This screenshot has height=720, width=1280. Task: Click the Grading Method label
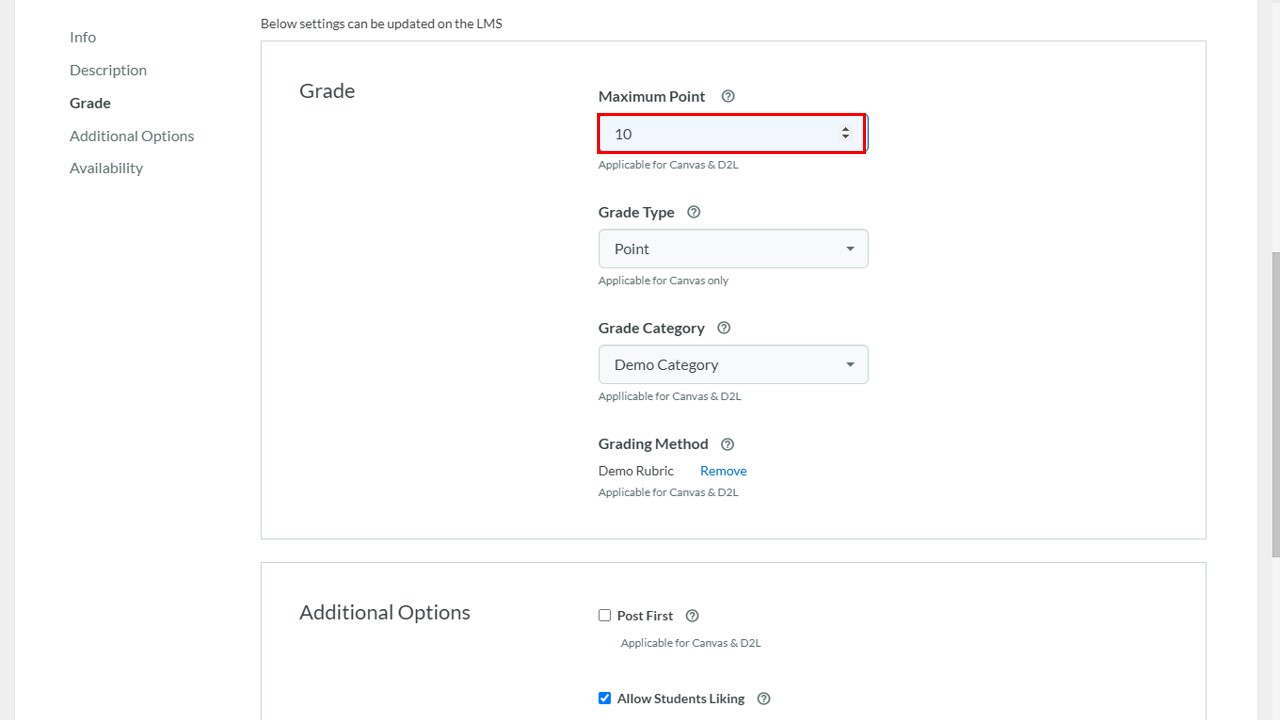[x=653, y=444]
